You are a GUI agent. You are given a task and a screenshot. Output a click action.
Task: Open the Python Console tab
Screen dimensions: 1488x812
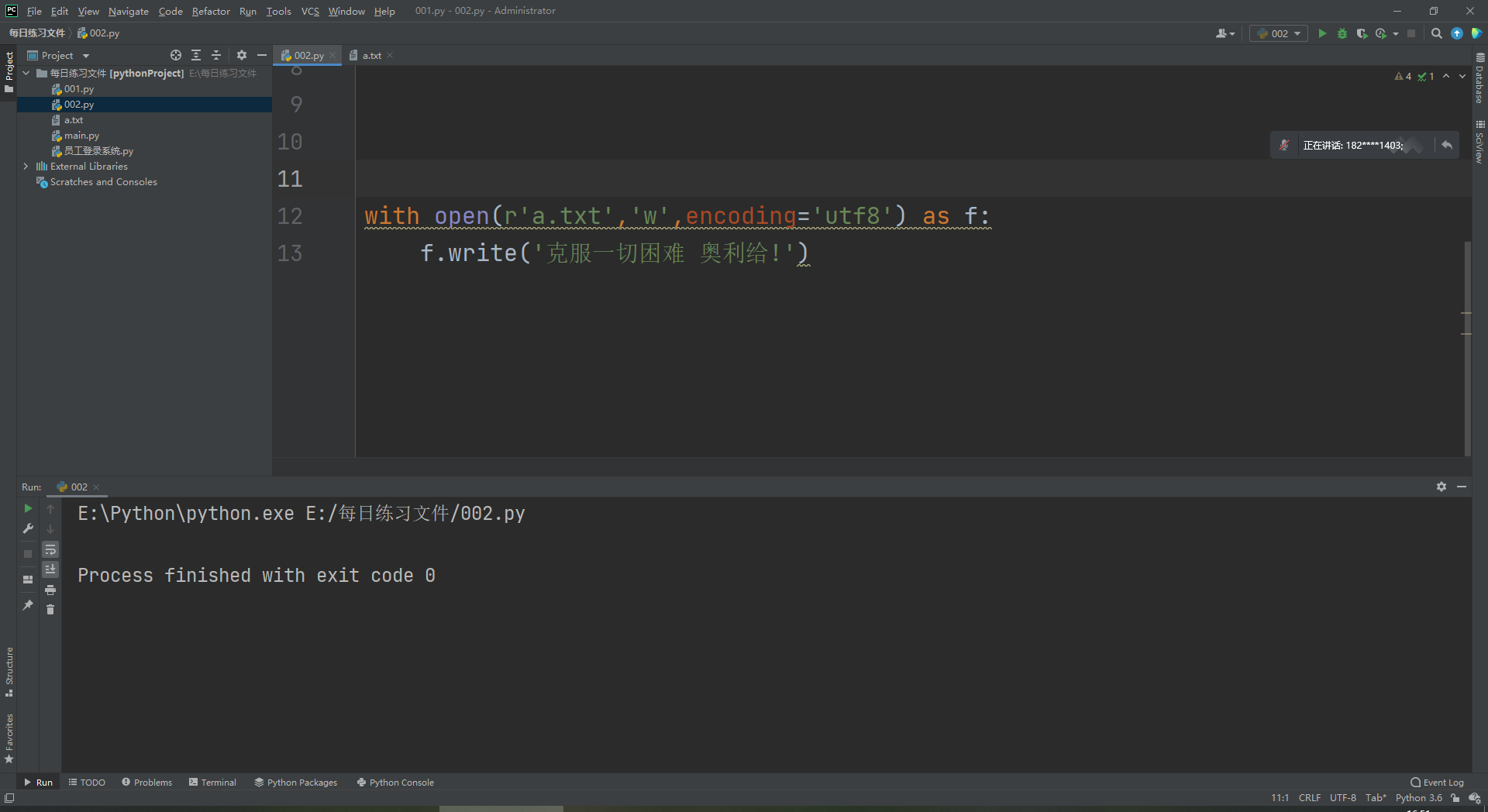[395, 783]
